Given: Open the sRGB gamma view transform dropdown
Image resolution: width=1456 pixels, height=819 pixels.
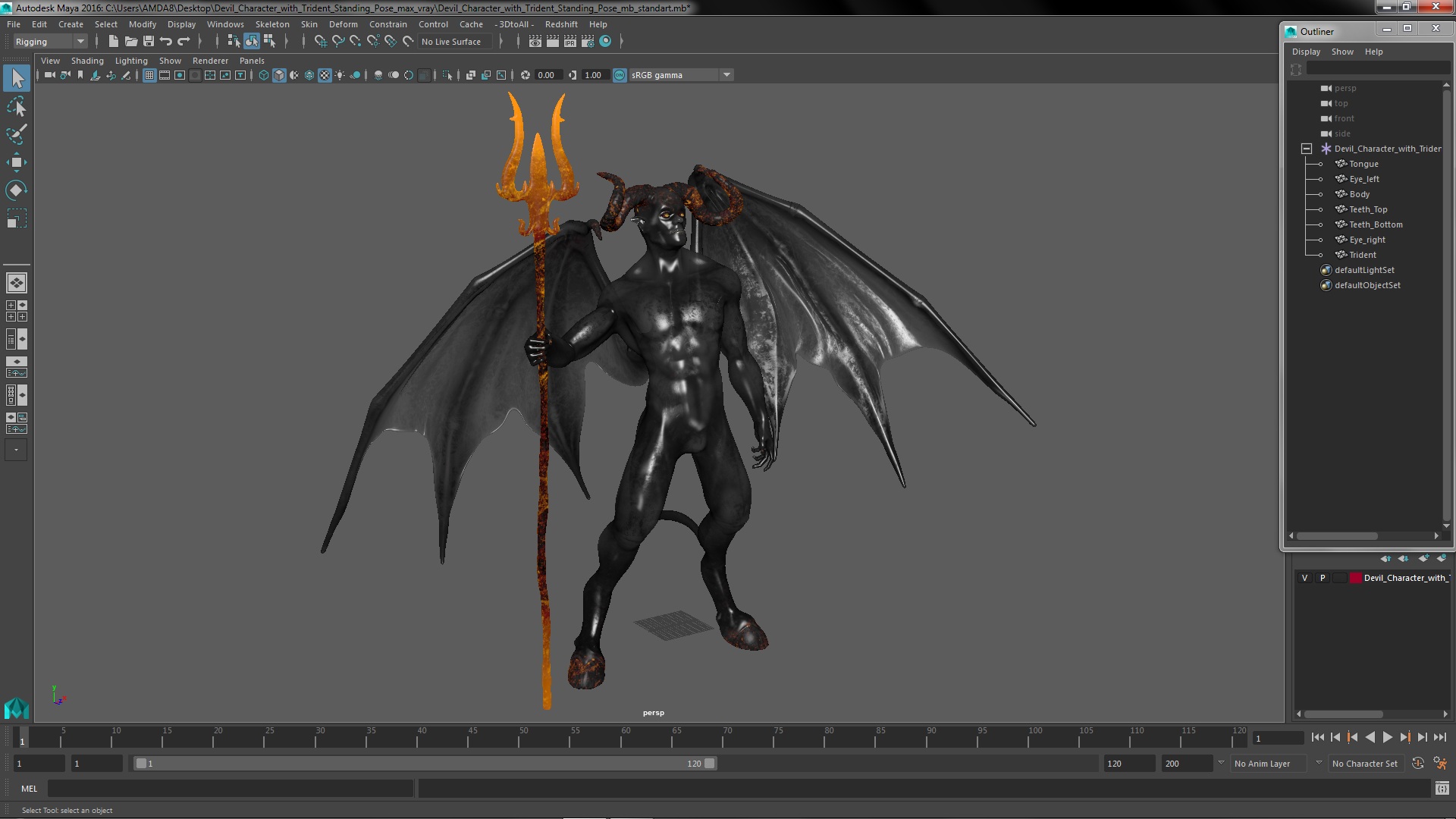Looking at the screenshot, I should [726, 75].
